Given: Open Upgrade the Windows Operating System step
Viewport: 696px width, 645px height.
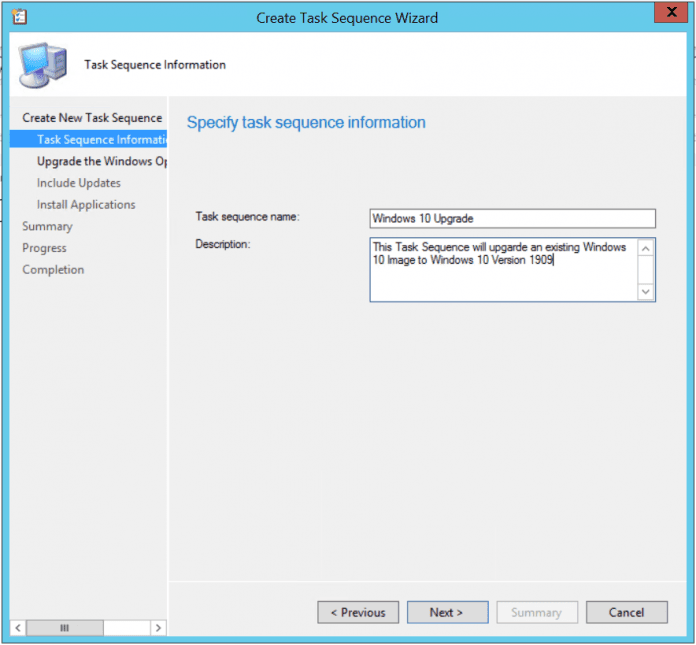Looking at the screenshot, I should (102, 161).
